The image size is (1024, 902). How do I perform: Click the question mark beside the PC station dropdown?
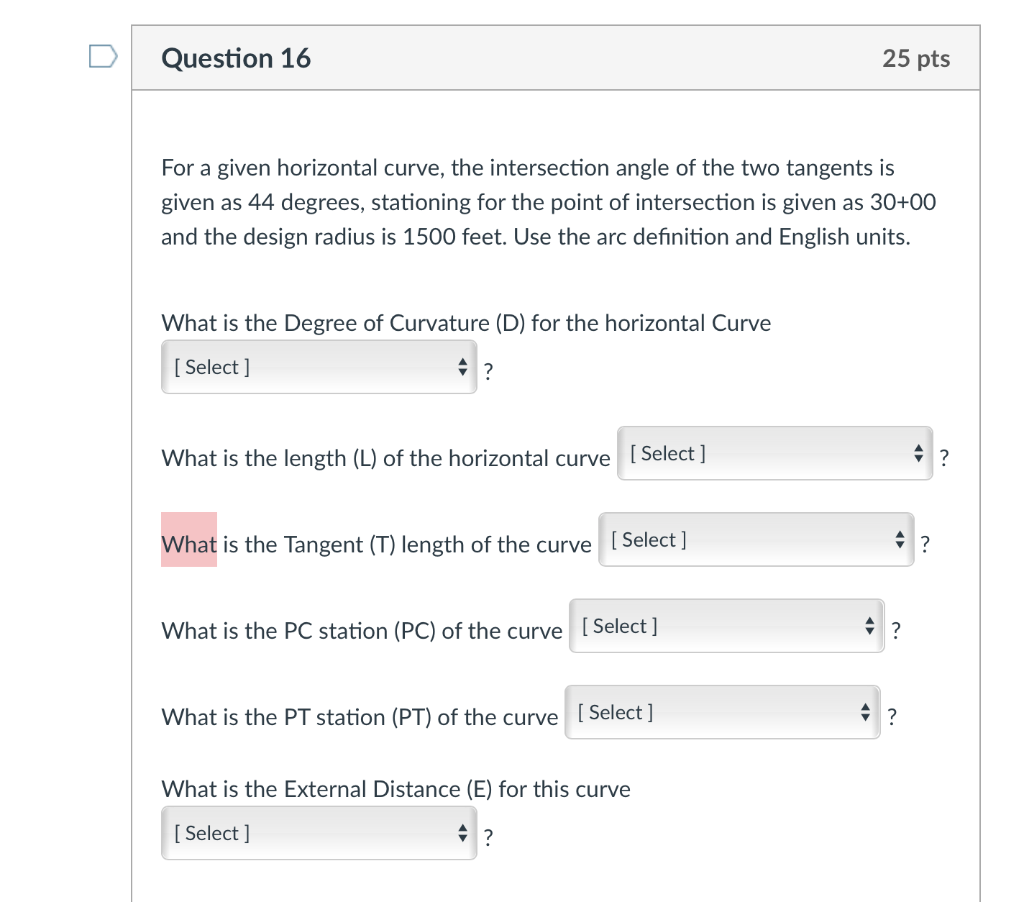pyautogui.click(x=895, y=629)
